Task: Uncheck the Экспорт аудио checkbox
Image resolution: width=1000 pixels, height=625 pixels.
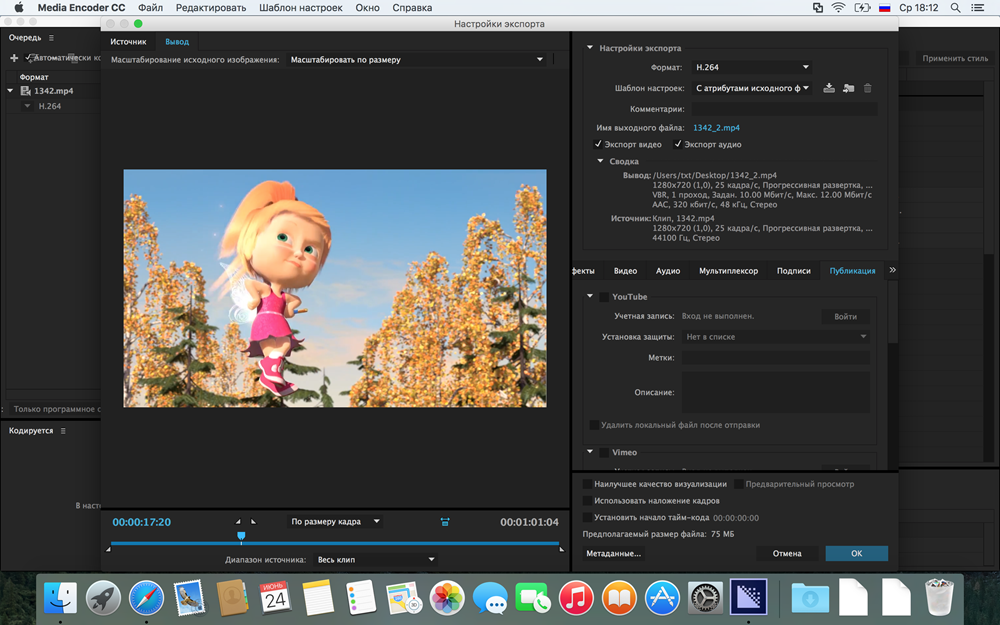Action: pos(678,145)
